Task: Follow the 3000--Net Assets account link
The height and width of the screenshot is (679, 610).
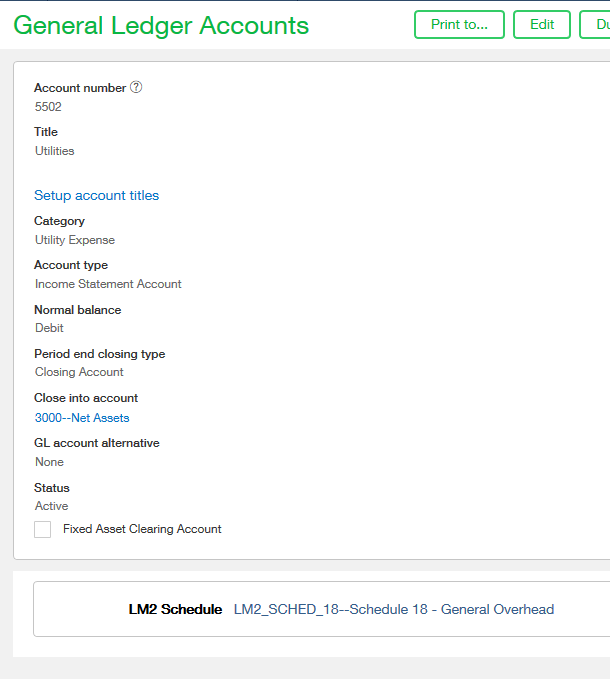Action: pos(82,418)
